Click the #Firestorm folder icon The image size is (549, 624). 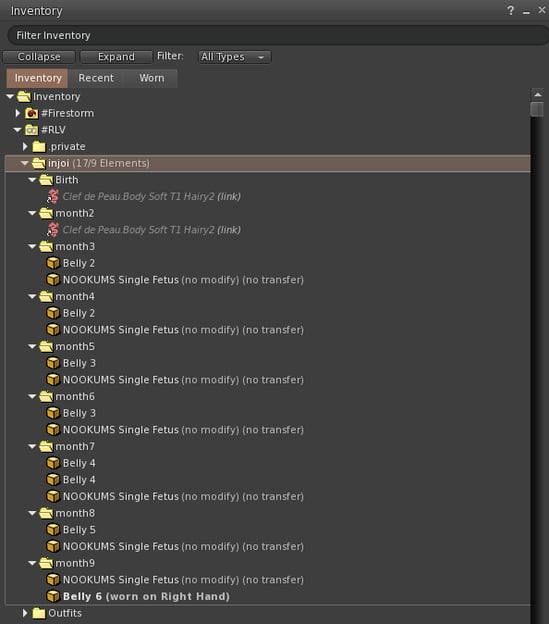click(x=31, y=113)
